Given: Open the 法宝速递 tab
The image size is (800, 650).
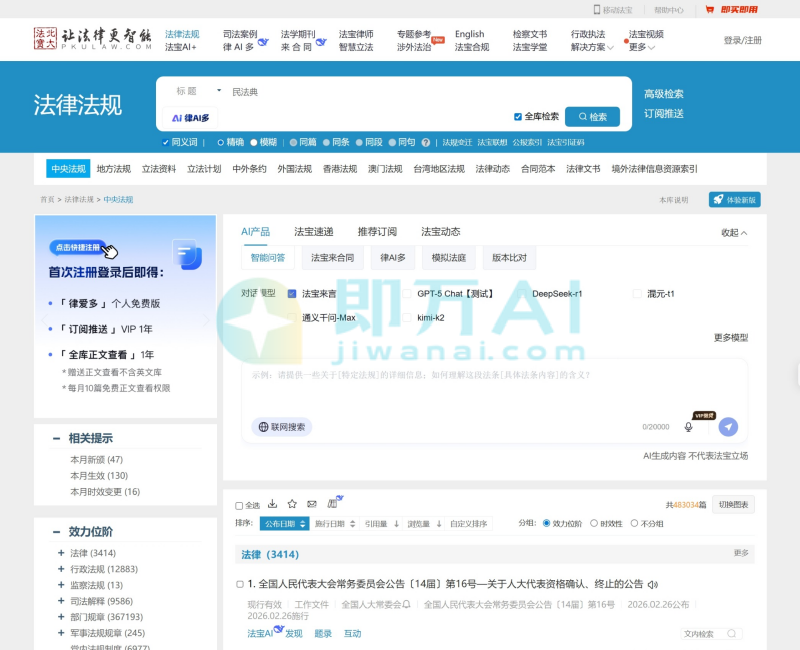Looking at the screenshot, I should (313, 232).
